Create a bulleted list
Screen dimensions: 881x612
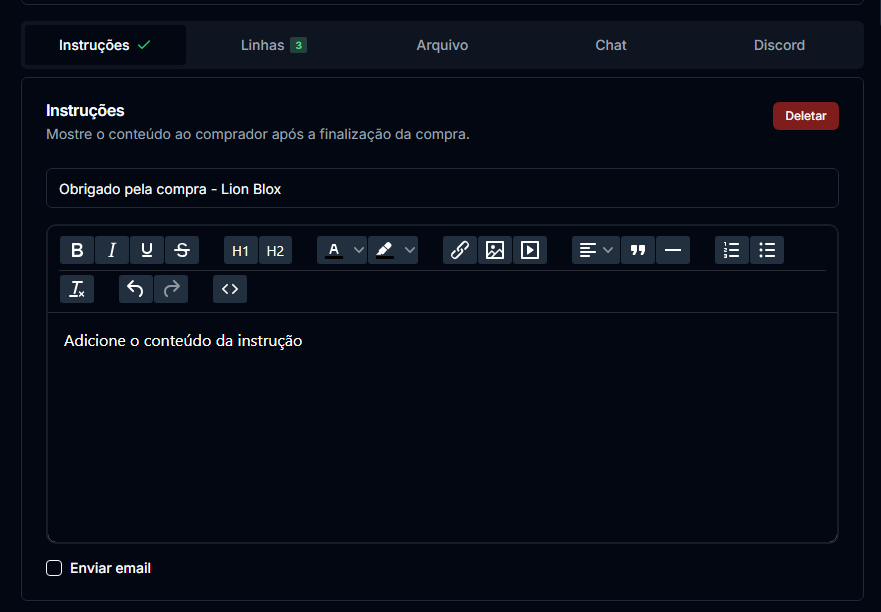767,250
